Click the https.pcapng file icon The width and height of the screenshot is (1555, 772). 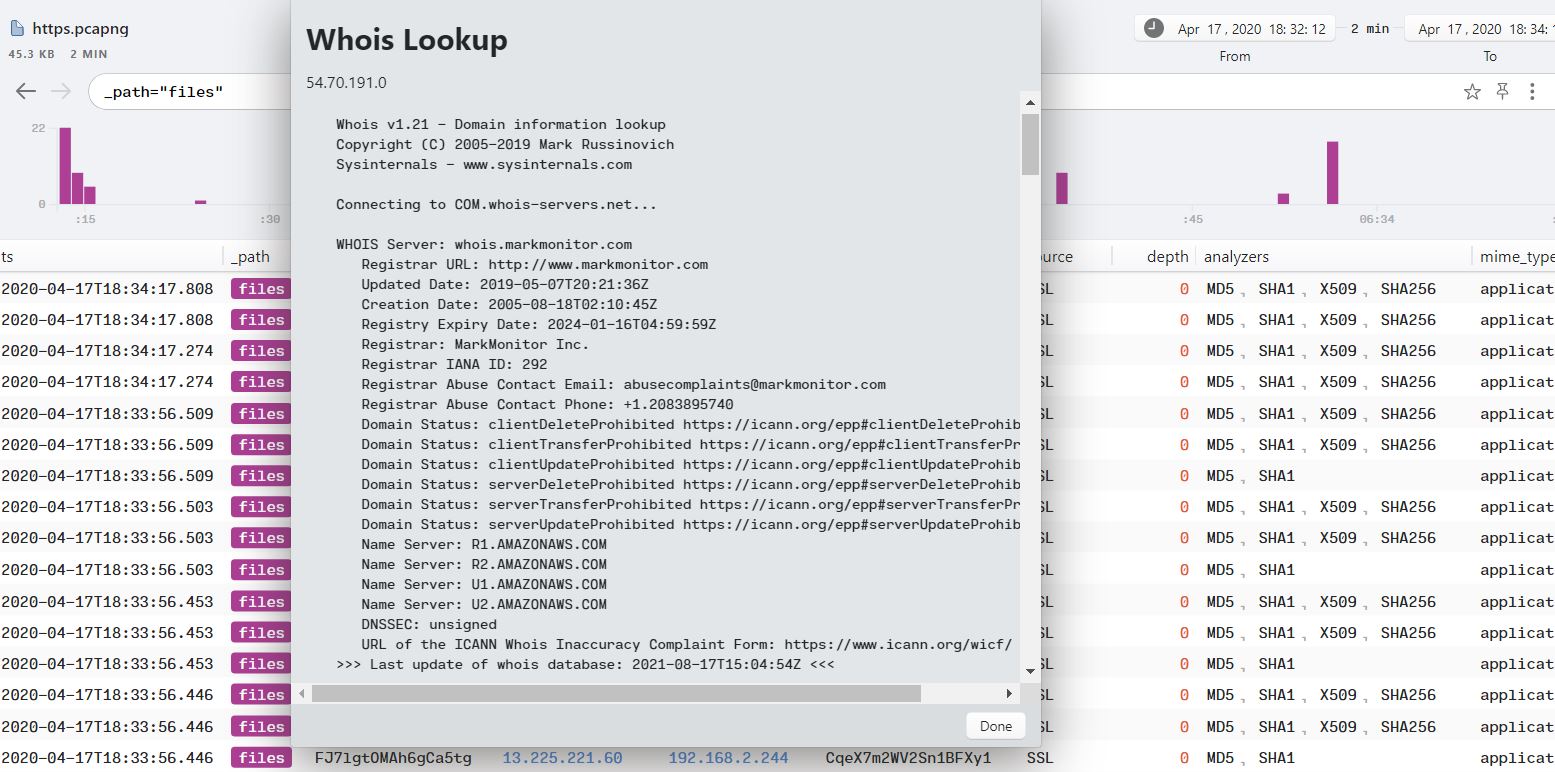[x=17, y=28]
